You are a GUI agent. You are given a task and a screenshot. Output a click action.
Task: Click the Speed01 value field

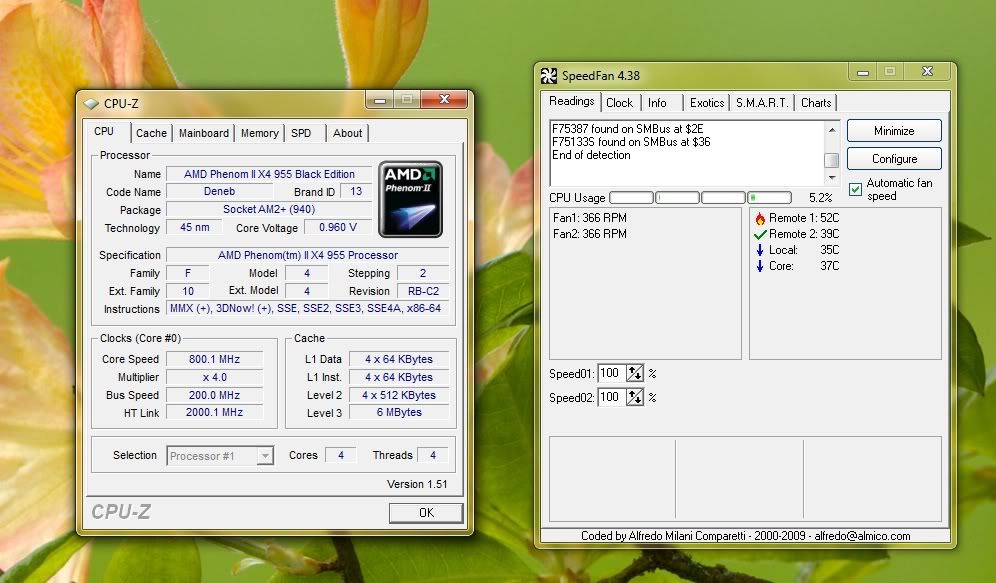click(x=612, y=373)
